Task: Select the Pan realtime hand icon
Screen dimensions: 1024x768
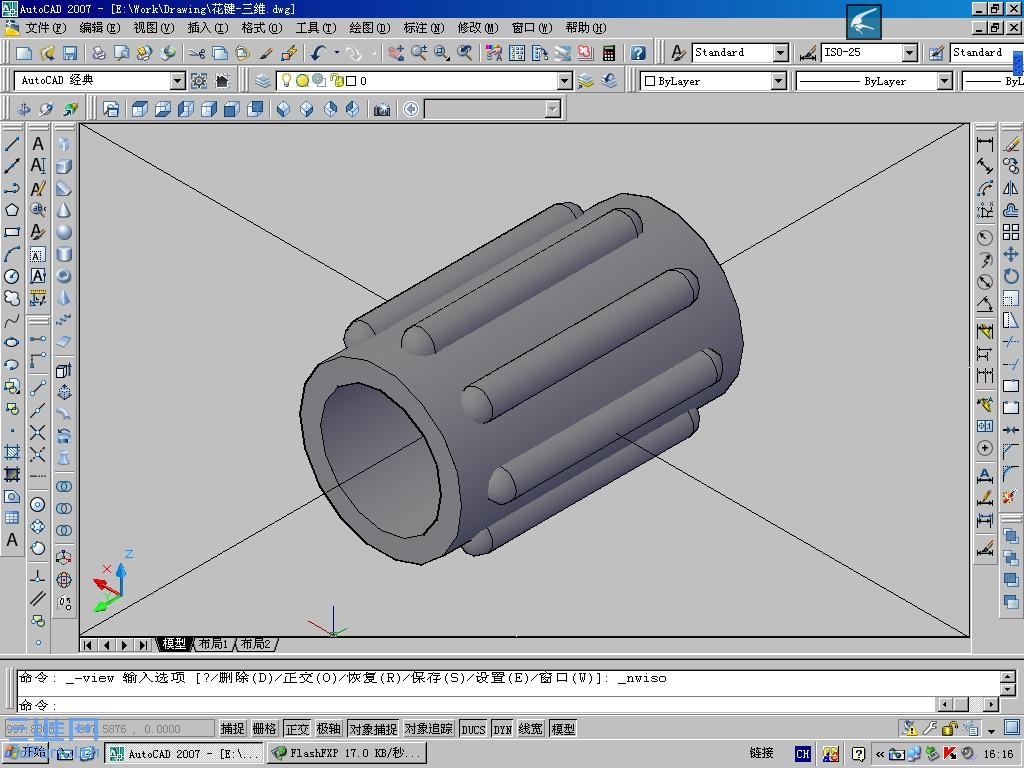Action: 396,53
